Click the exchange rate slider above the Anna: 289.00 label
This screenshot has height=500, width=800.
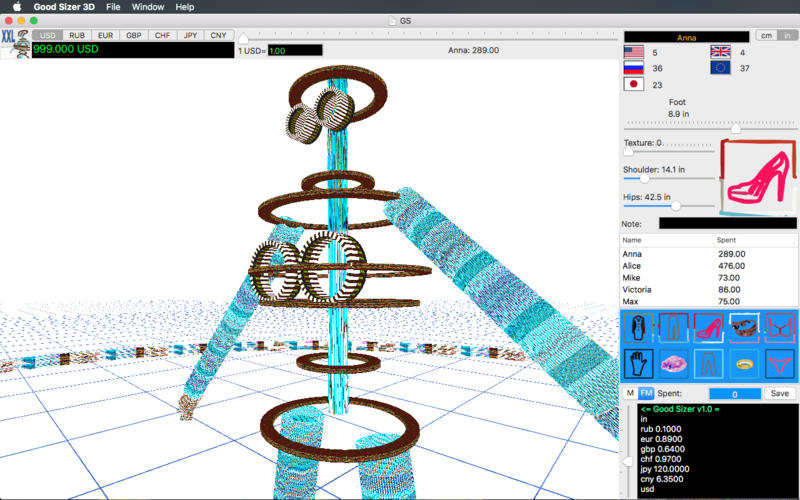pyautogui.click(x=429, y=38)
